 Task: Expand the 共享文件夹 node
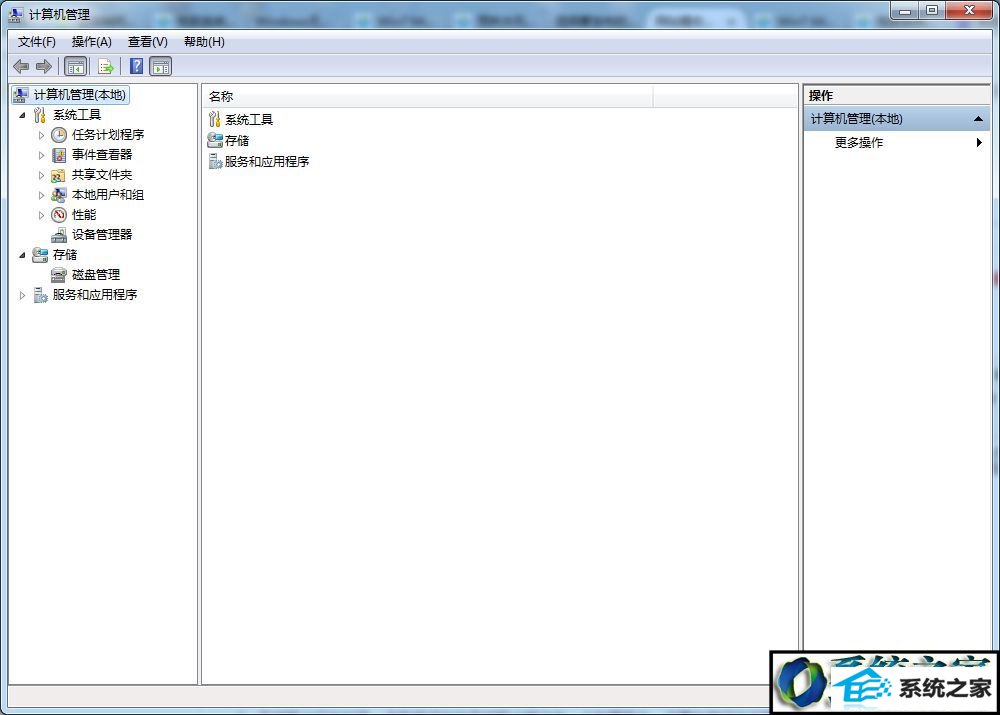click(x=41, y=175)
